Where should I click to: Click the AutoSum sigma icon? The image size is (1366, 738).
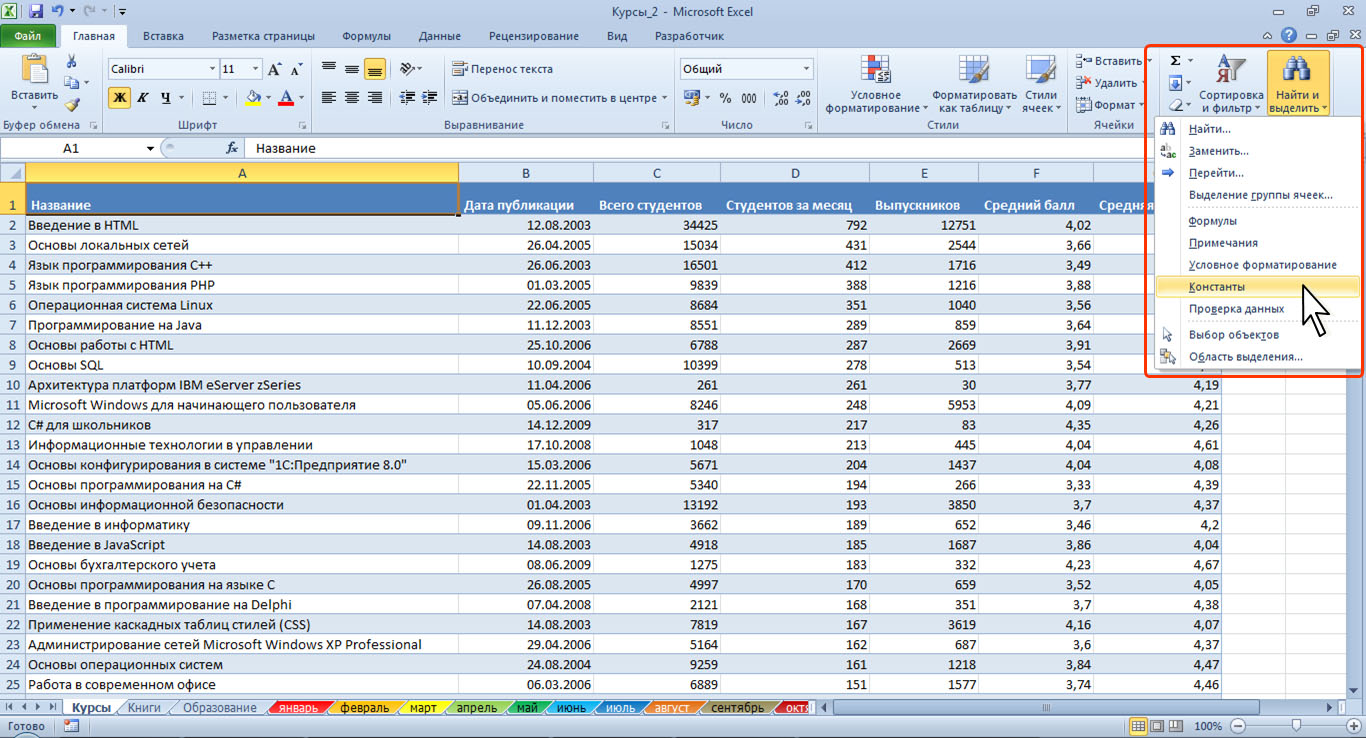pyautogui.click(x=1176, y=61)
